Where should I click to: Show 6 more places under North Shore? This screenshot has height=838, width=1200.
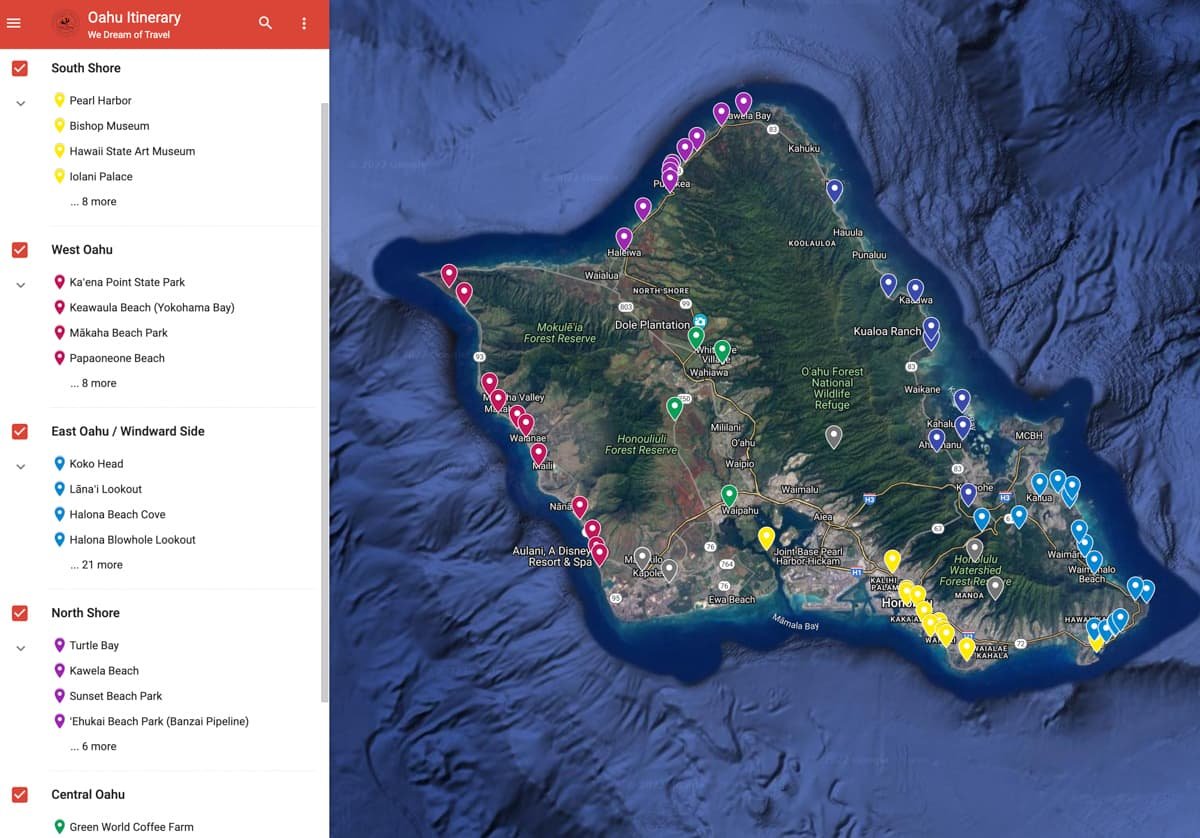pyautogui.click(x=93, y=747)
